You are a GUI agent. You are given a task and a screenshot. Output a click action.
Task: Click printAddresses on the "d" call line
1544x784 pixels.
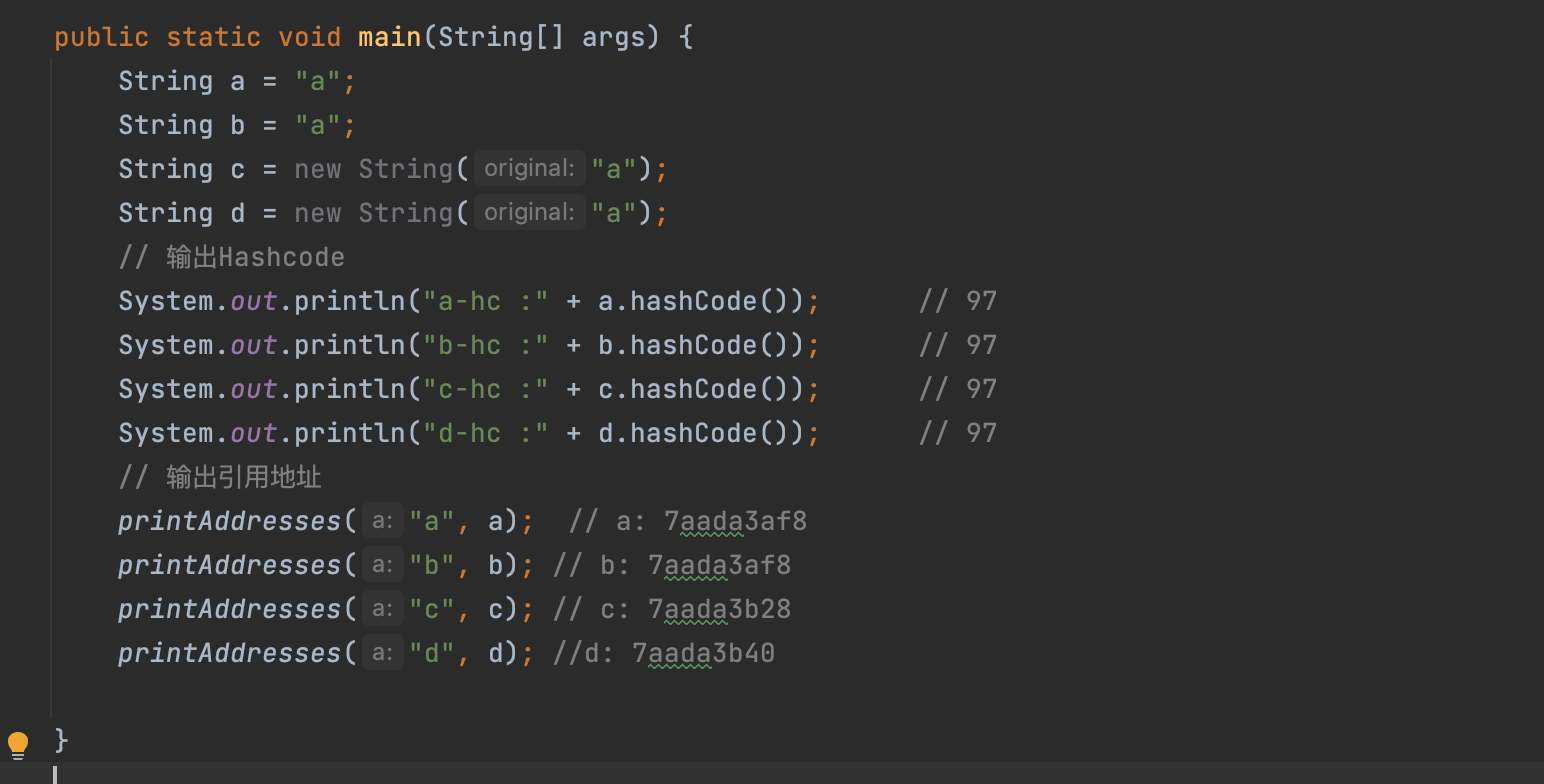[230, 653]
